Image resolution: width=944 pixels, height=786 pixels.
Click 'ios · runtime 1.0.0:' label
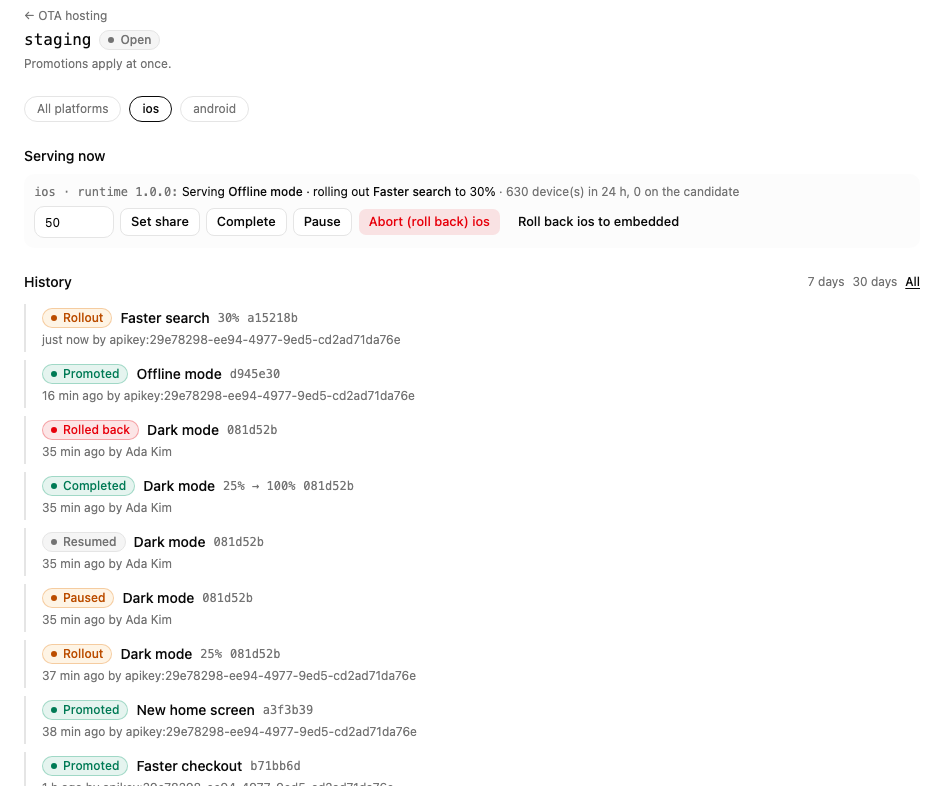pyautogui.click(x=106, y=191)
